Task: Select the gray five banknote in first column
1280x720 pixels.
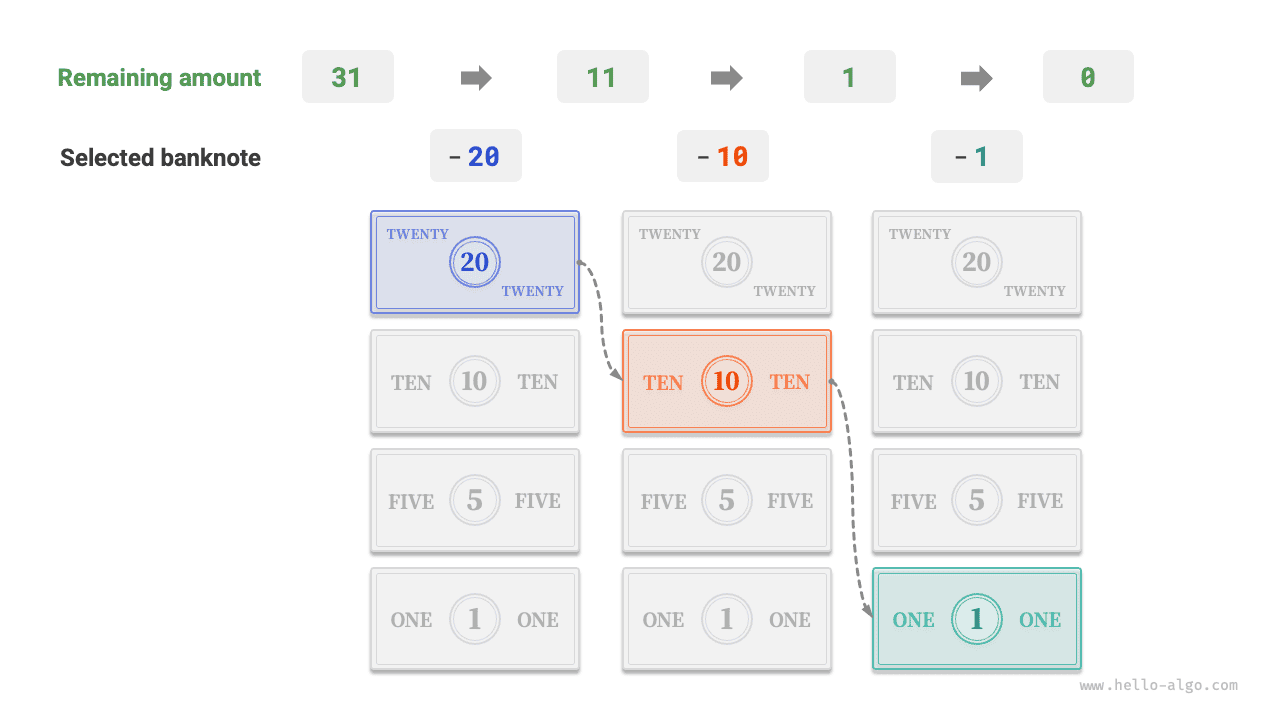Action: 475,500
